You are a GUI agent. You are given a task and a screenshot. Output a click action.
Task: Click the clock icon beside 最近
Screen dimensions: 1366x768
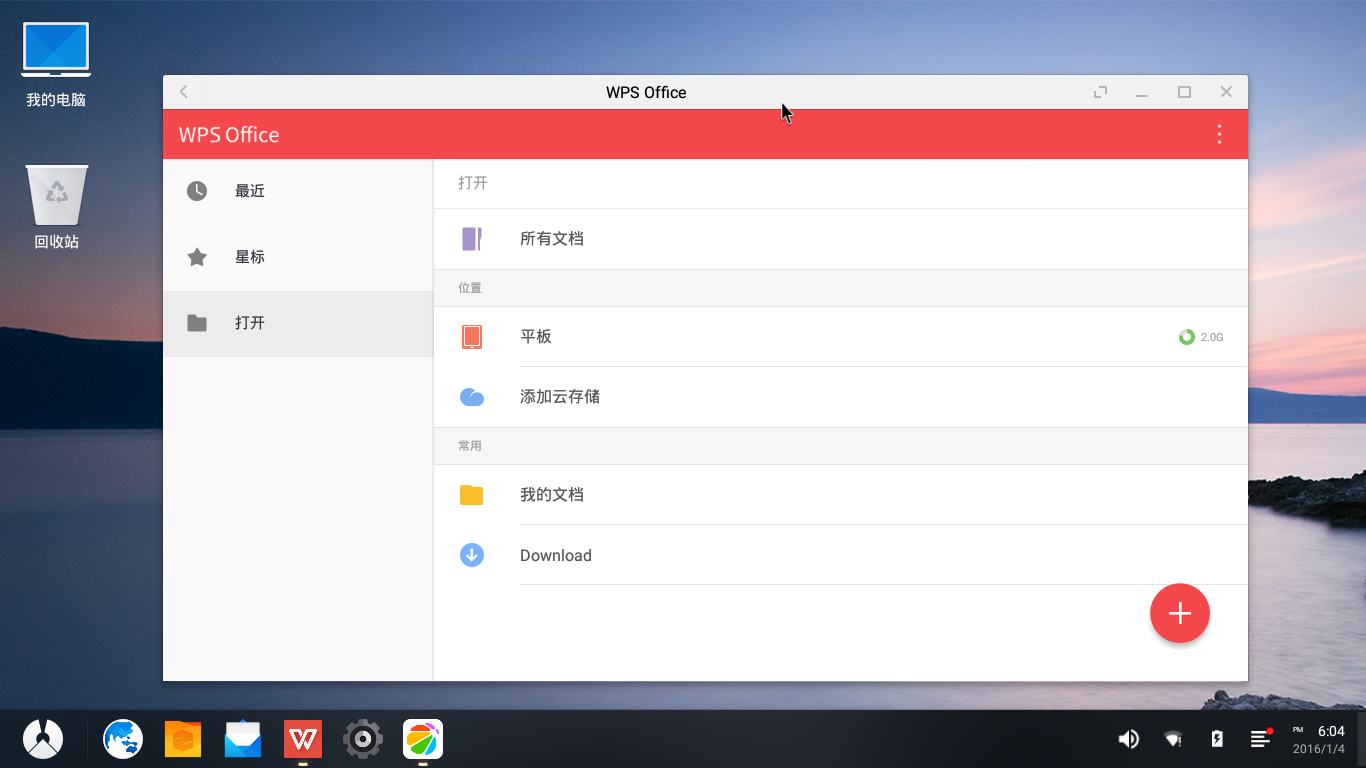pyautogui.click(x=197, y=191)
